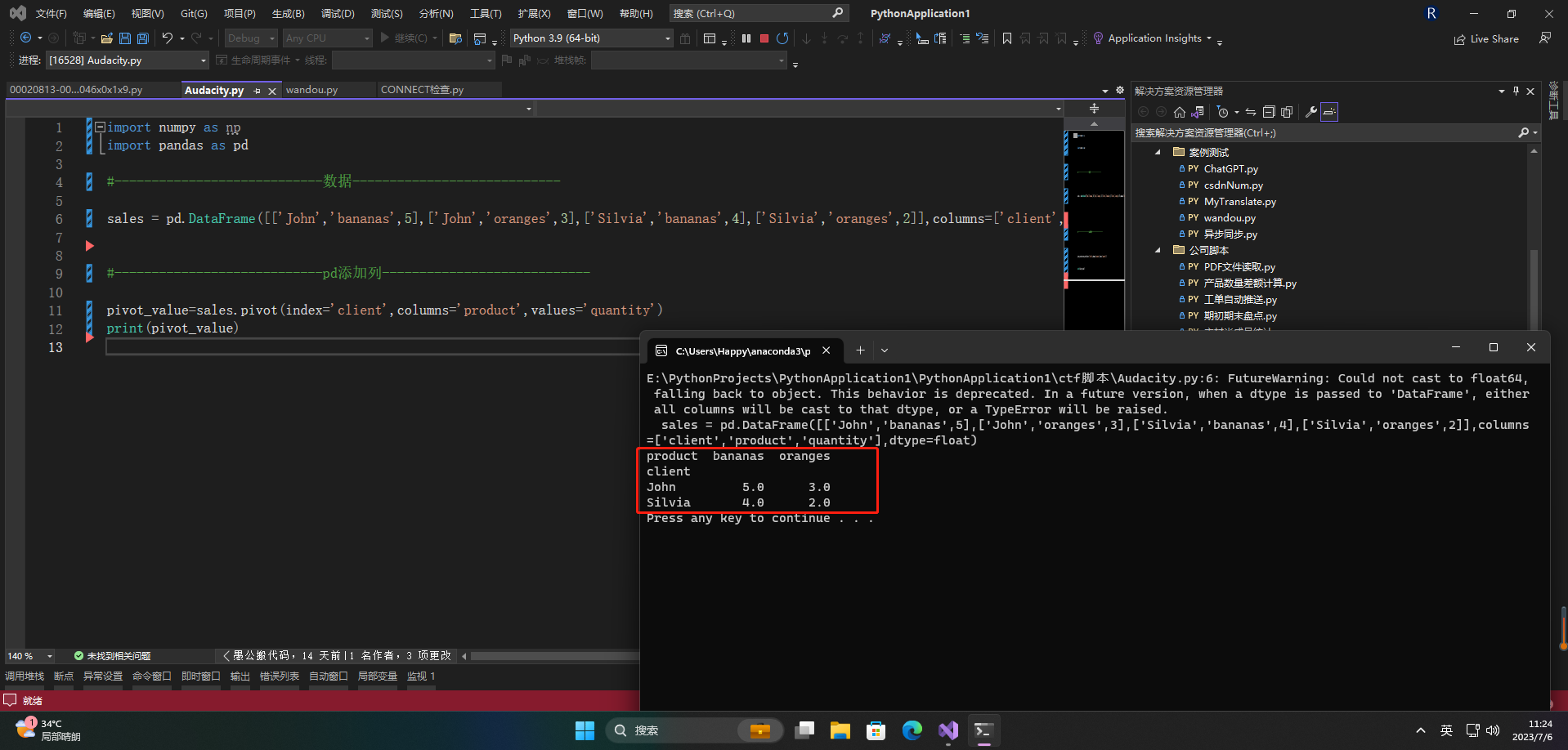Image resolution: width=1568 pixels, height=750 pixels.
Task: Collapse the 案例测试 folder in the tree
Action: click(1158, 153)
